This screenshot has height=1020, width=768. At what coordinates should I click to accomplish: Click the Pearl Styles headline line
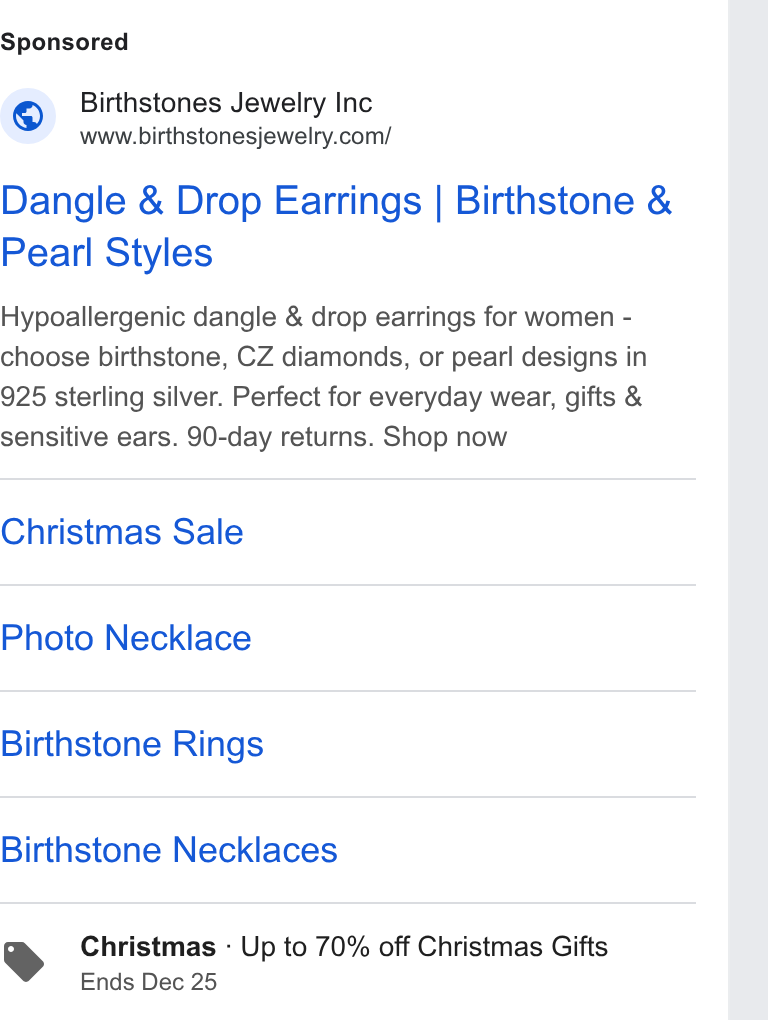[x=107, y=252]
